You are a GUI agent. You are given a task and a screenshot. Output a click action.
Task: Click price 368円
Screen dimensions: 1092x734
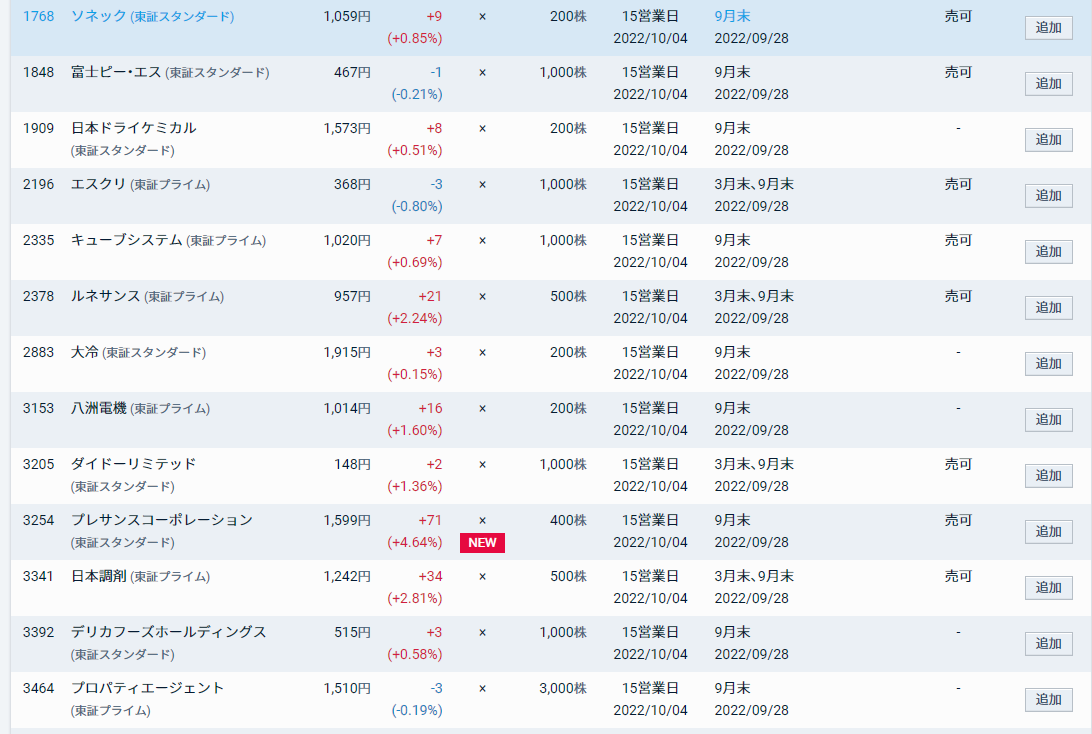click(352, 185)
